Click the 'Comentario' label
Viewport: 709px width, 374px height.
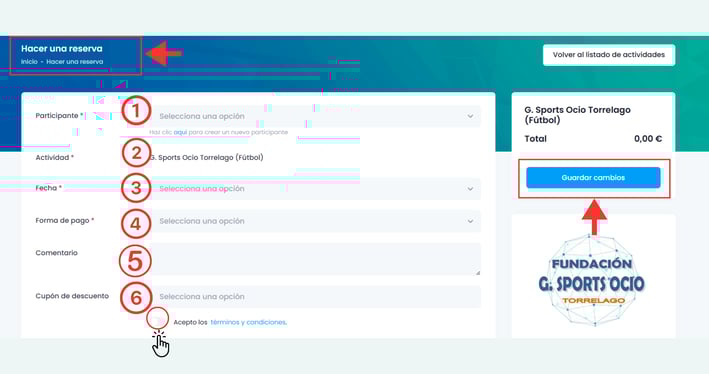(x=57, y=253)
